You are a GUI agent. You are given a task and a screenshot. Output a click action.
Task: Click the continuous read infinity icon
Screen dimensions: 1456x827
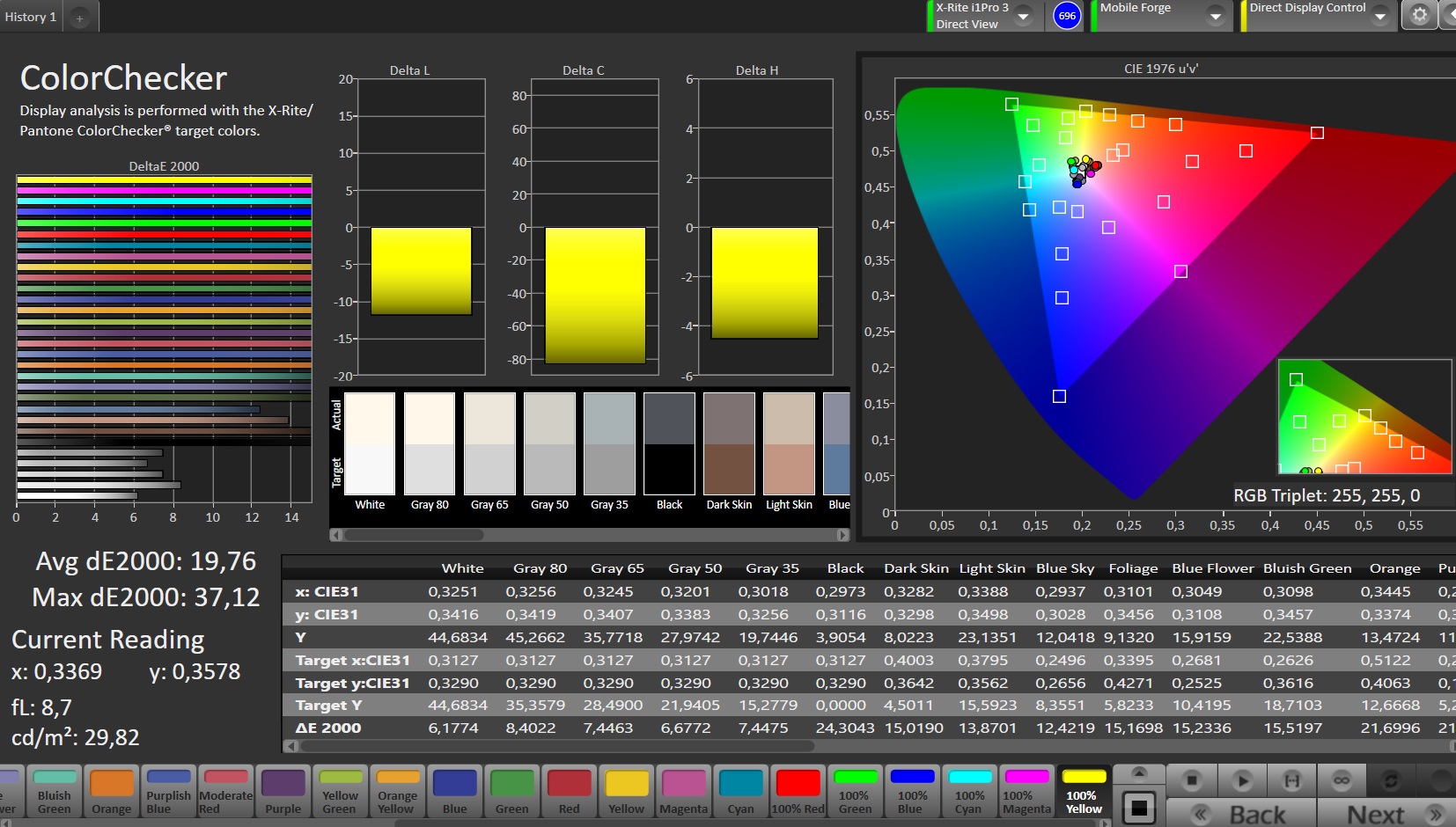coord(1342,780)
